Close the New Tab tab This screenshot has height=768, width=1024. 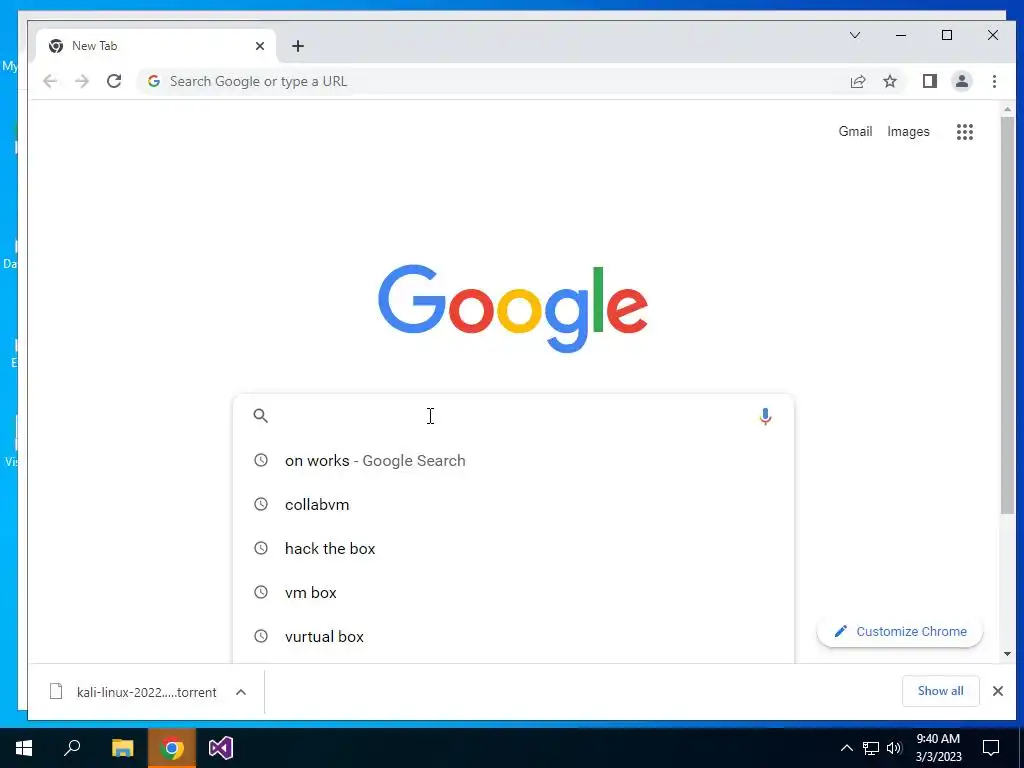pyautogui.click(x=260, y=46)
